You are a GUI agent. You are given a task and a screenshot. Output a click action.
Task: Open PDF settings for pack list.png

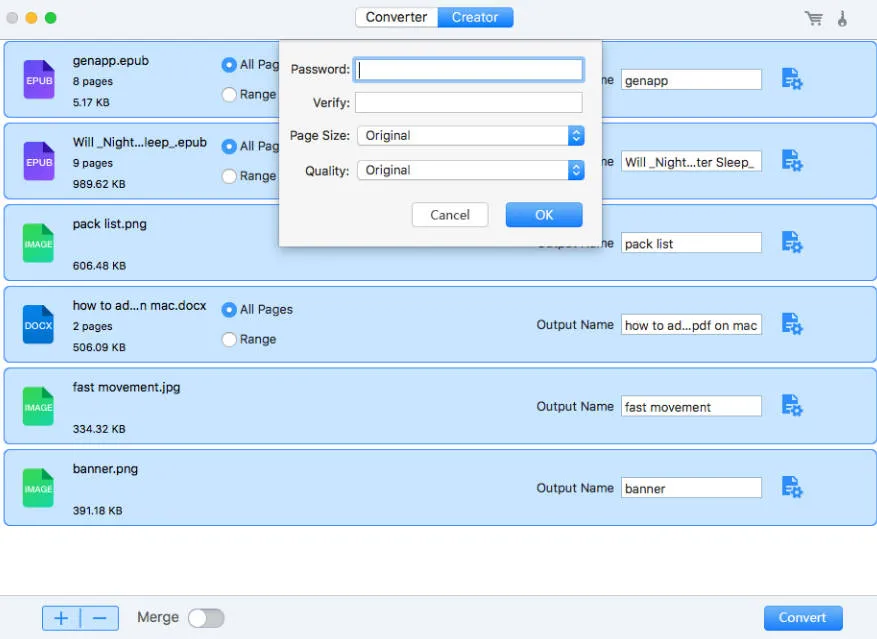click(x=791, y=242)
